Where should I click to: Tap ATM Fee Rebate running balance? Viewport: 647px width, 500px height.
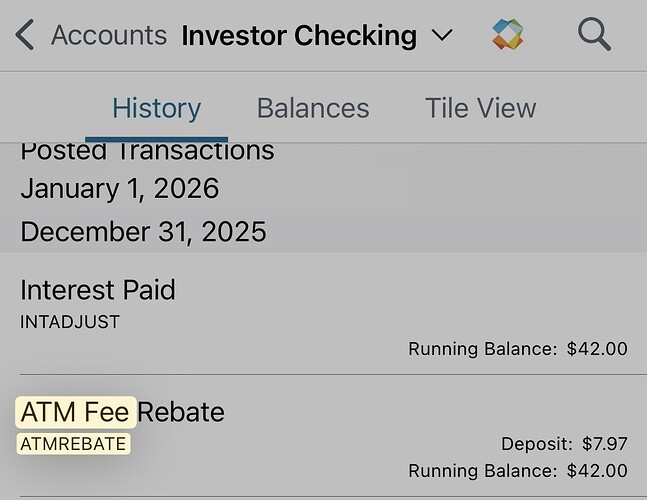point(518,470)
